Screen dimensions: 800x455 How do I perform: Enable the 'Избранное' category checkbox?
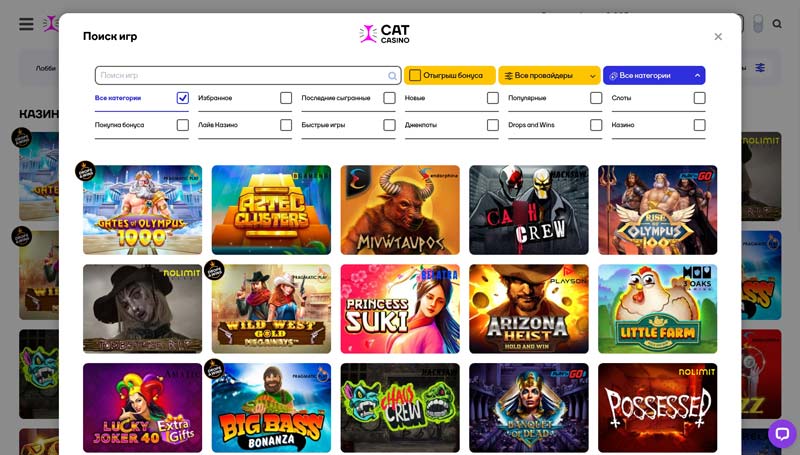286,98
